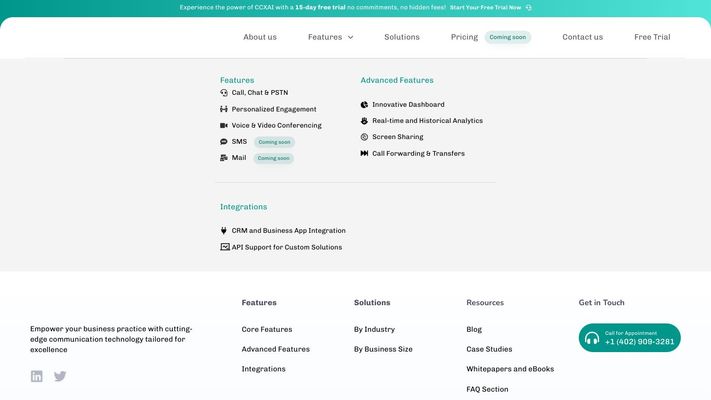The height and width of the screenshot is (400, 711).
Task: Open the About us menu item
Action: [x=260, y=37]
